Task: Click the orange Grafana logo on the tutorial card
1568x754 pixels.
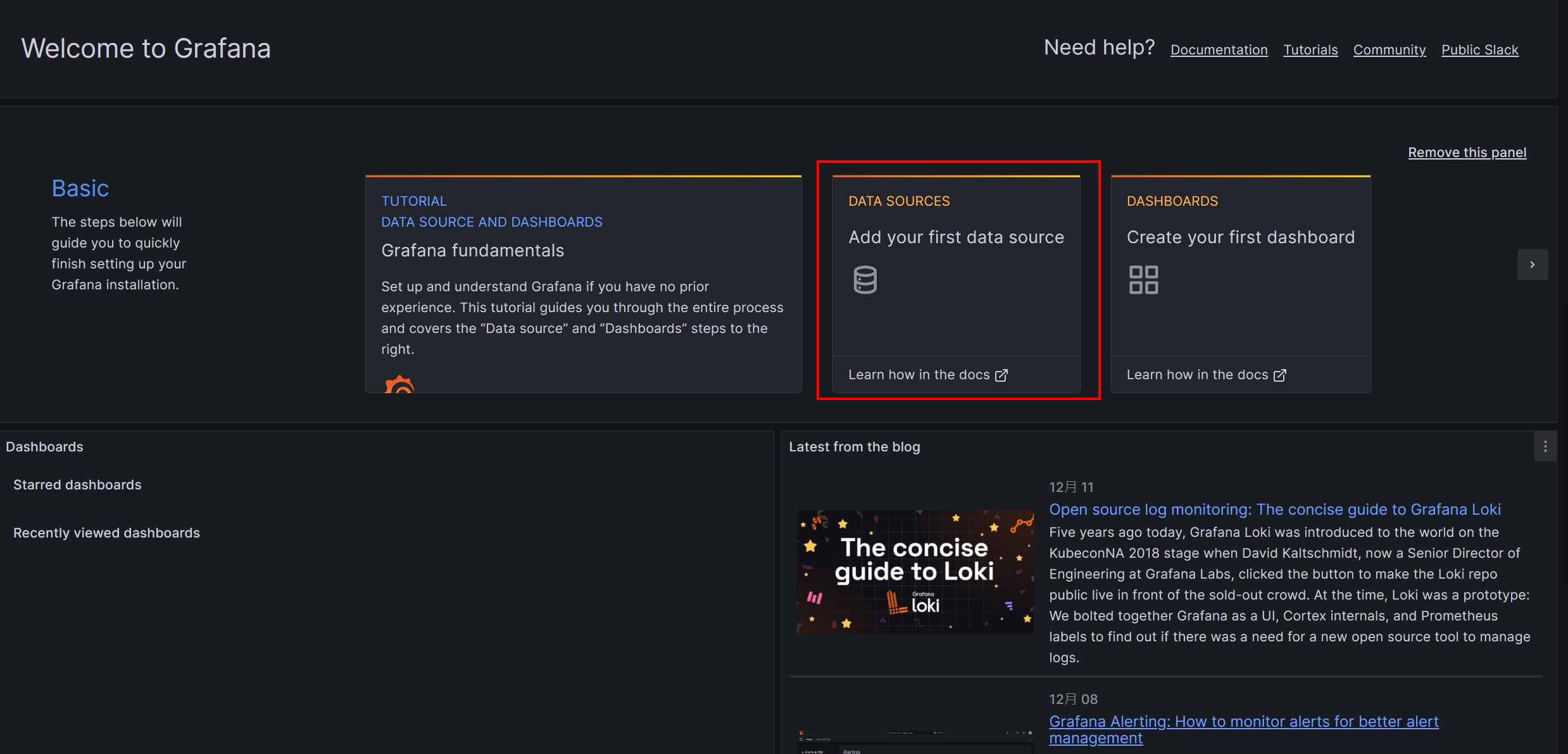Action: (x=399, y=386)
